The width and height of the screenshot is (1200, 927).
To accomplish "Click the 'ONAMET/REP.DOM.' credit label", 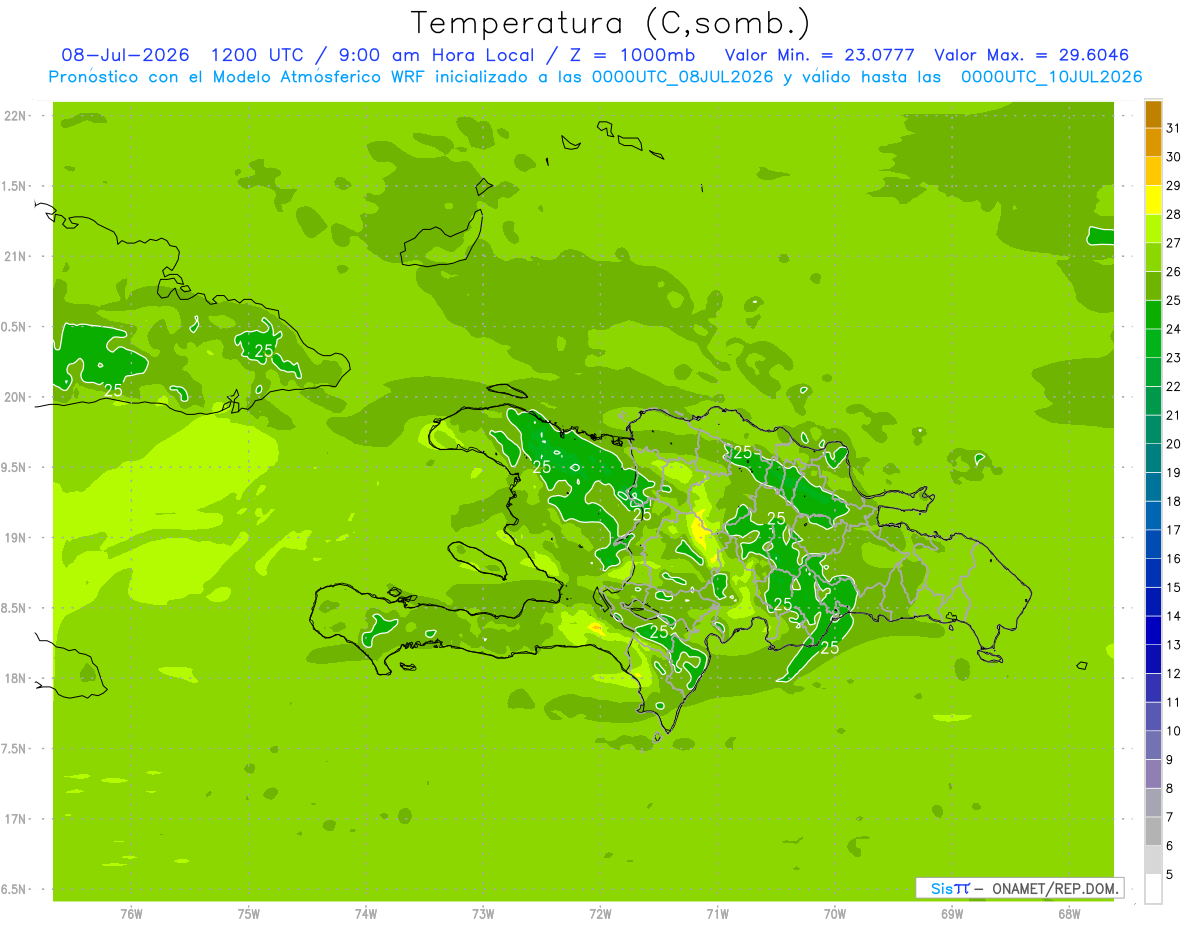I will (1054, 888).
